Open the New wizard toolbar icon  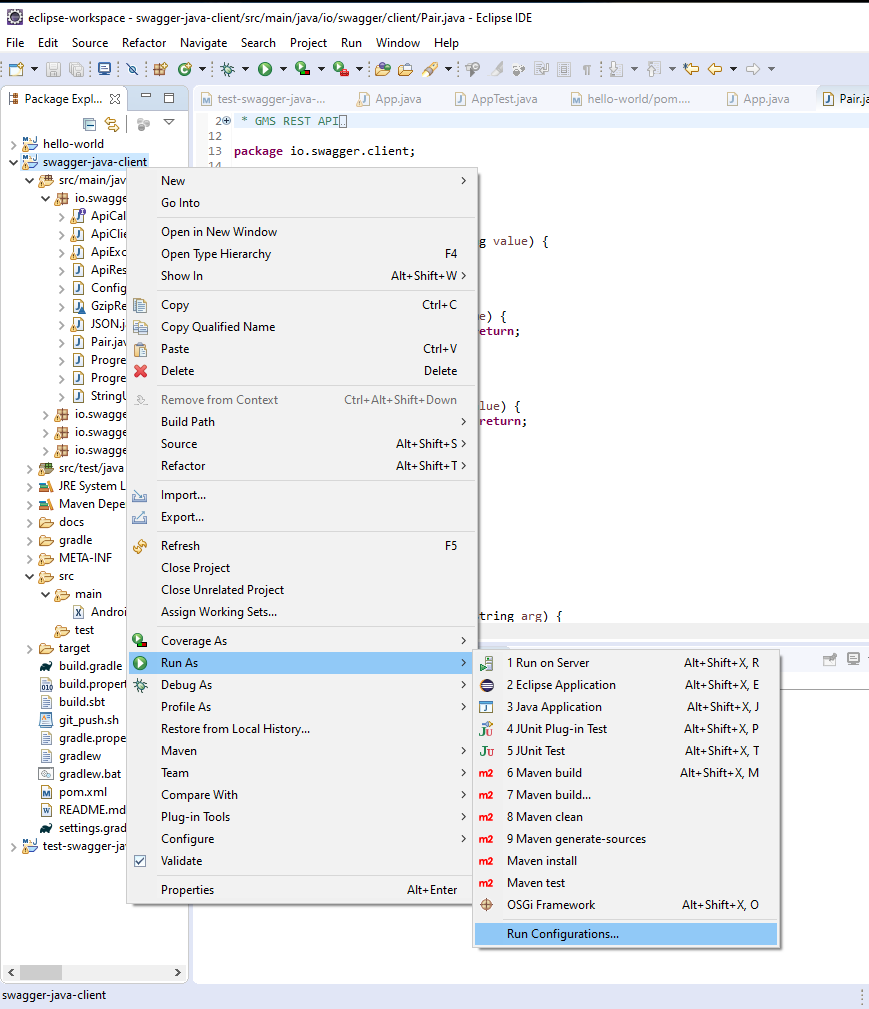click(15, 70)
